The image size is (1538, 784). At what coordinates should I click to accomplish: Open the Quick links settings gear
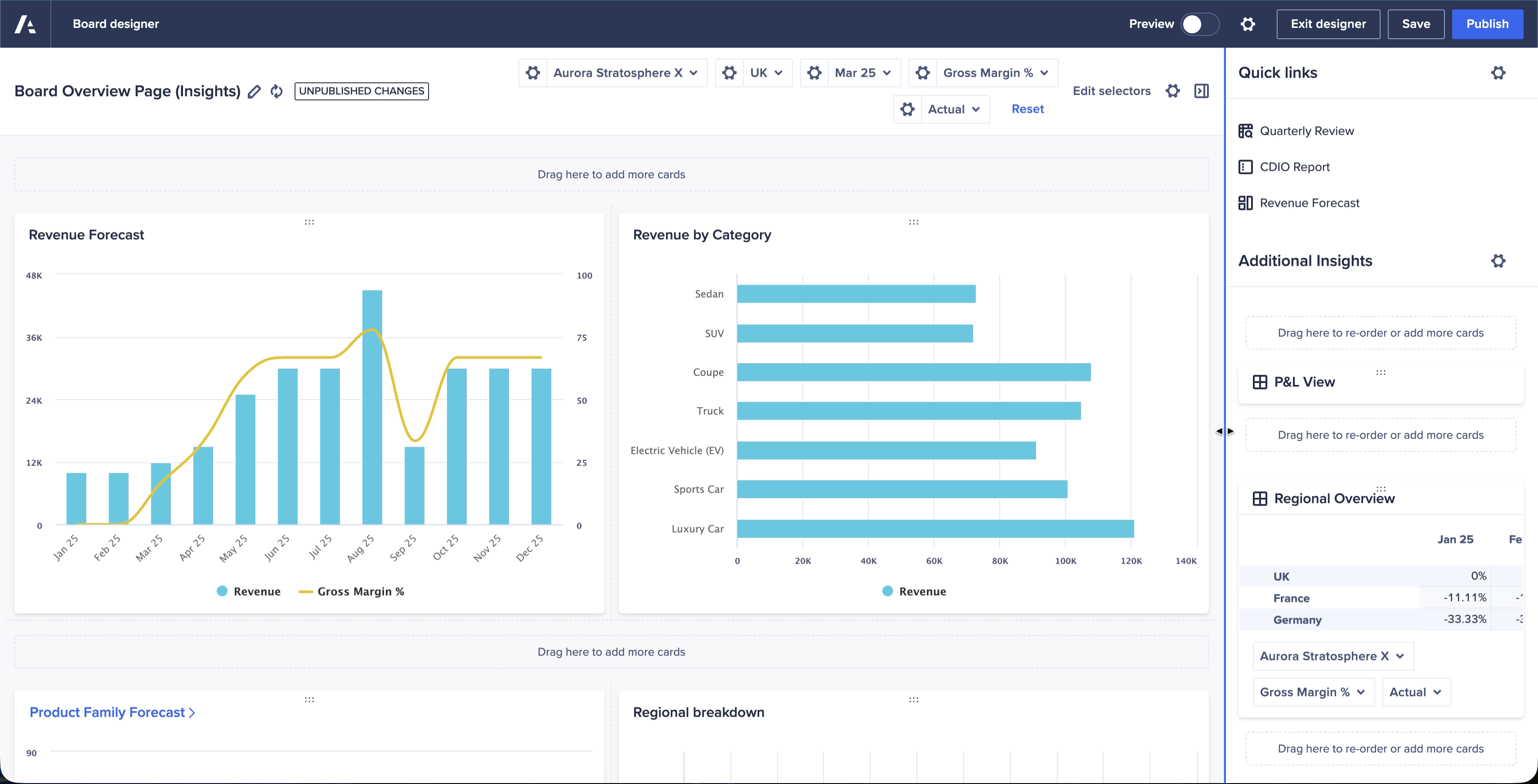point(1498,73)
